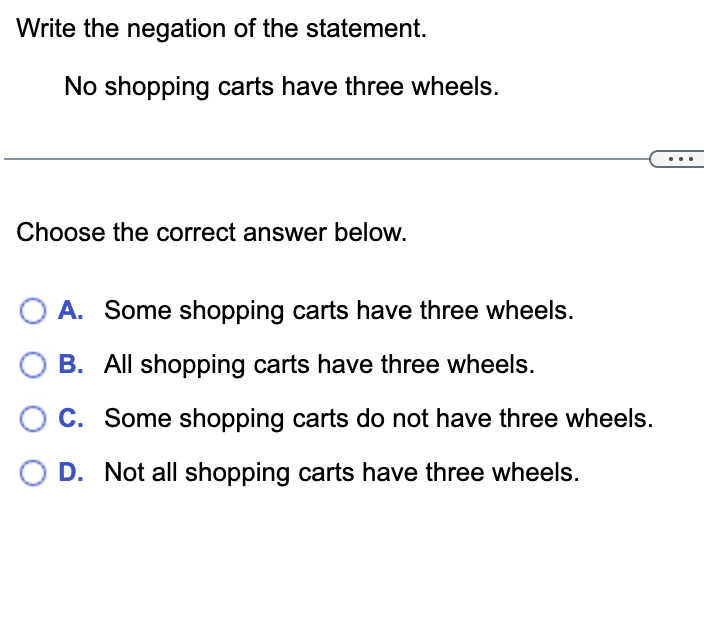The height and width of the screenshot is (638, 704).
Task: Choose 'All shopping carts have three wheels' text
Action: pos(319,365)
